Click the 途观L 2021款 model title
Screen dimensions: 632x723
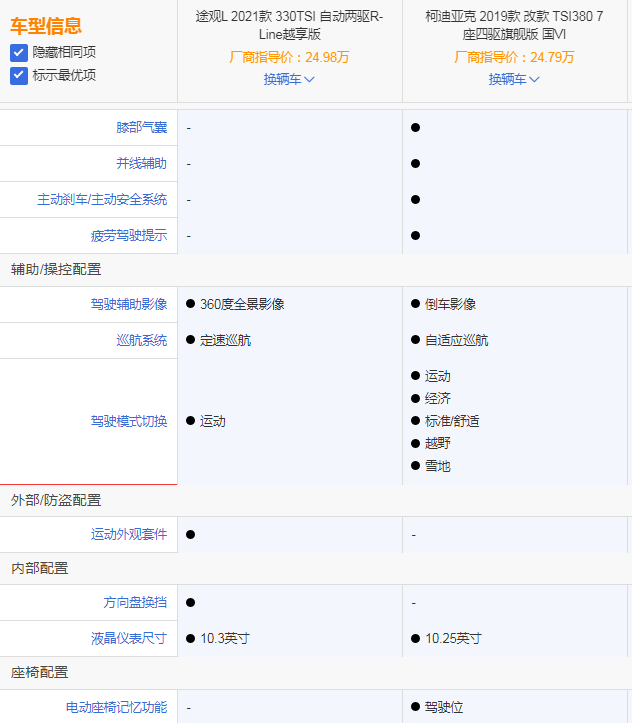pyautogui.click(x=289, y=25)
